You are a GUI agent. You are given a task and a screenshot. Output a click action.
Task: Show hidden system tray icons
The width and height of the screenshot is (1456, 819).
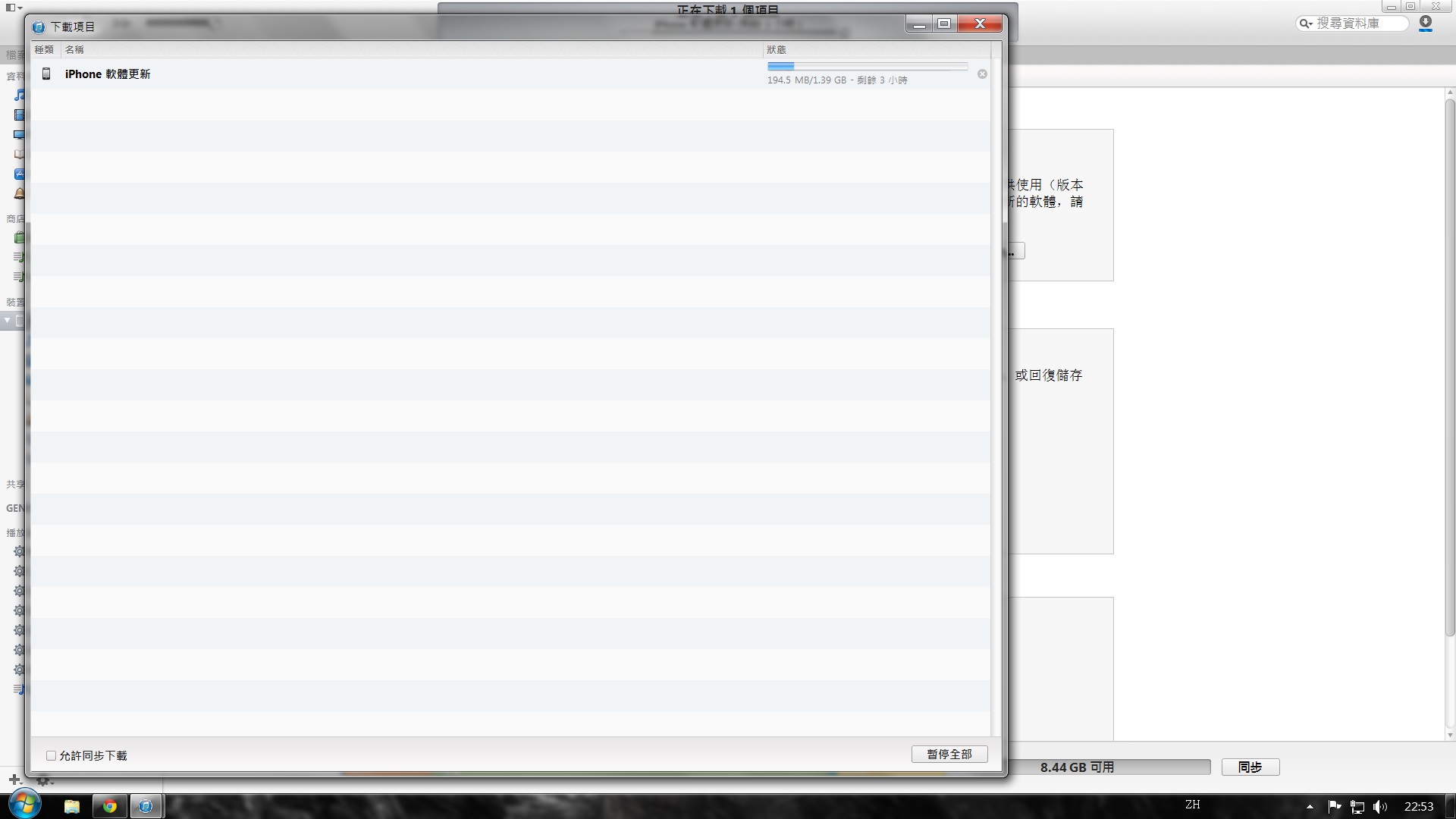1310,807
